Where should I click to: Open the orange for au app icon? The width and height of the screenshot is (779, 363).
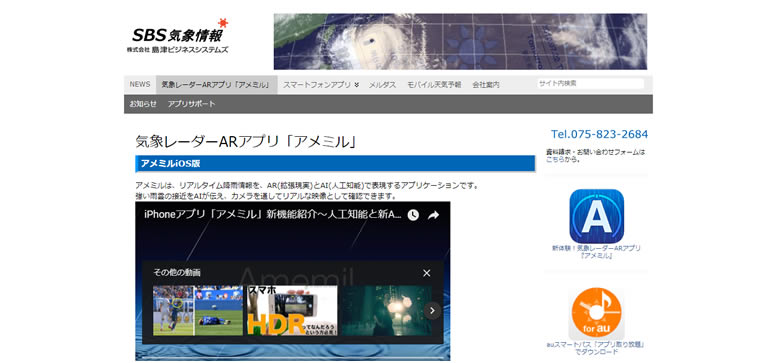click(596, 313)
